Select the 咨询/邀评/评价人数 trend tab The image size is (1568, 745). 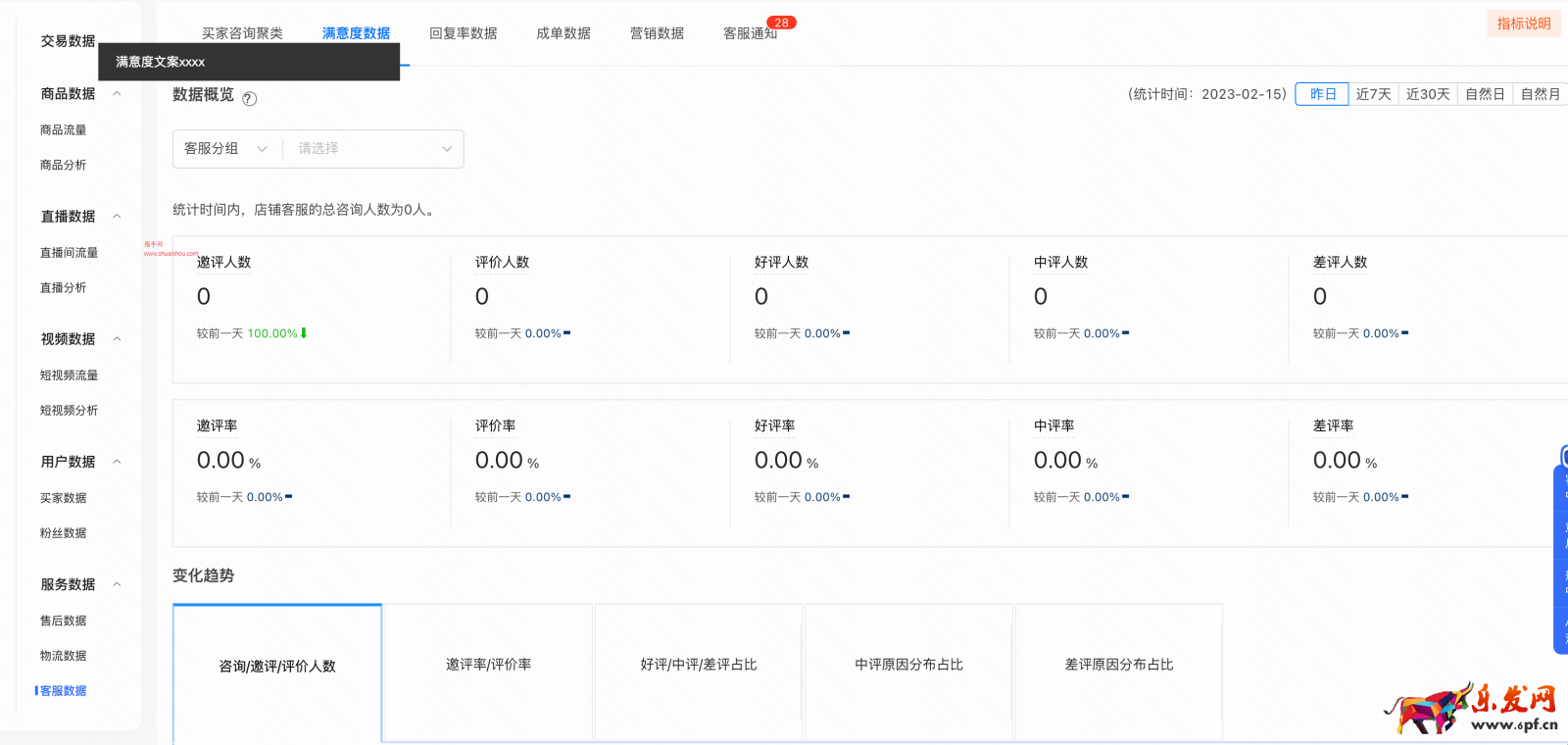point(277,673)
